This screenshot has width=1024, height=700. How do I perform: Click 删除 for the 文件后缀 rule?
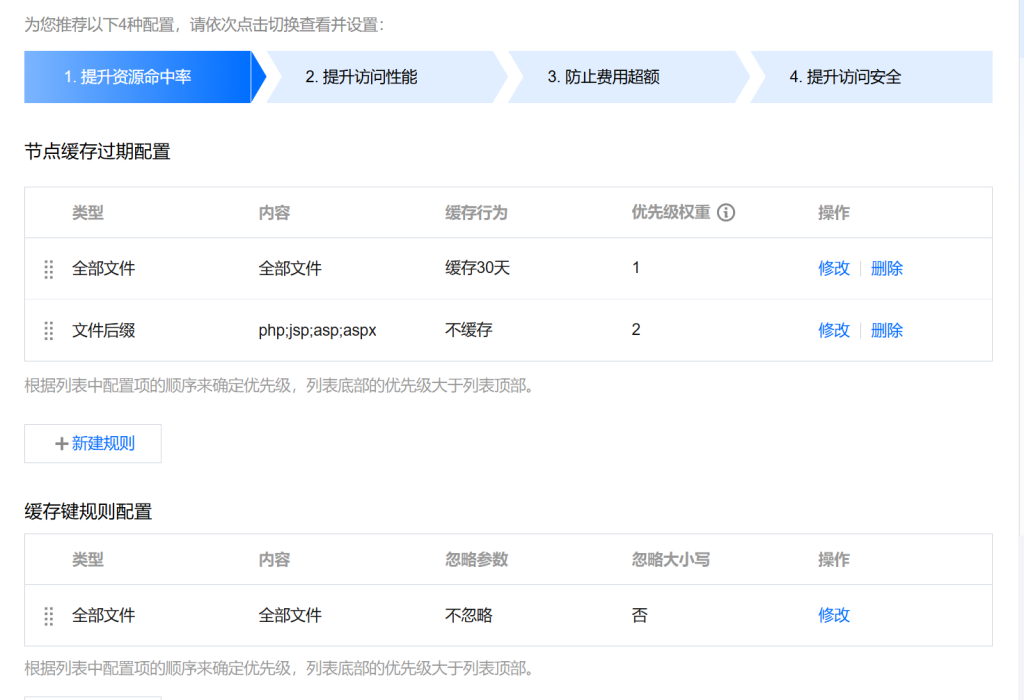coord(887,331)
